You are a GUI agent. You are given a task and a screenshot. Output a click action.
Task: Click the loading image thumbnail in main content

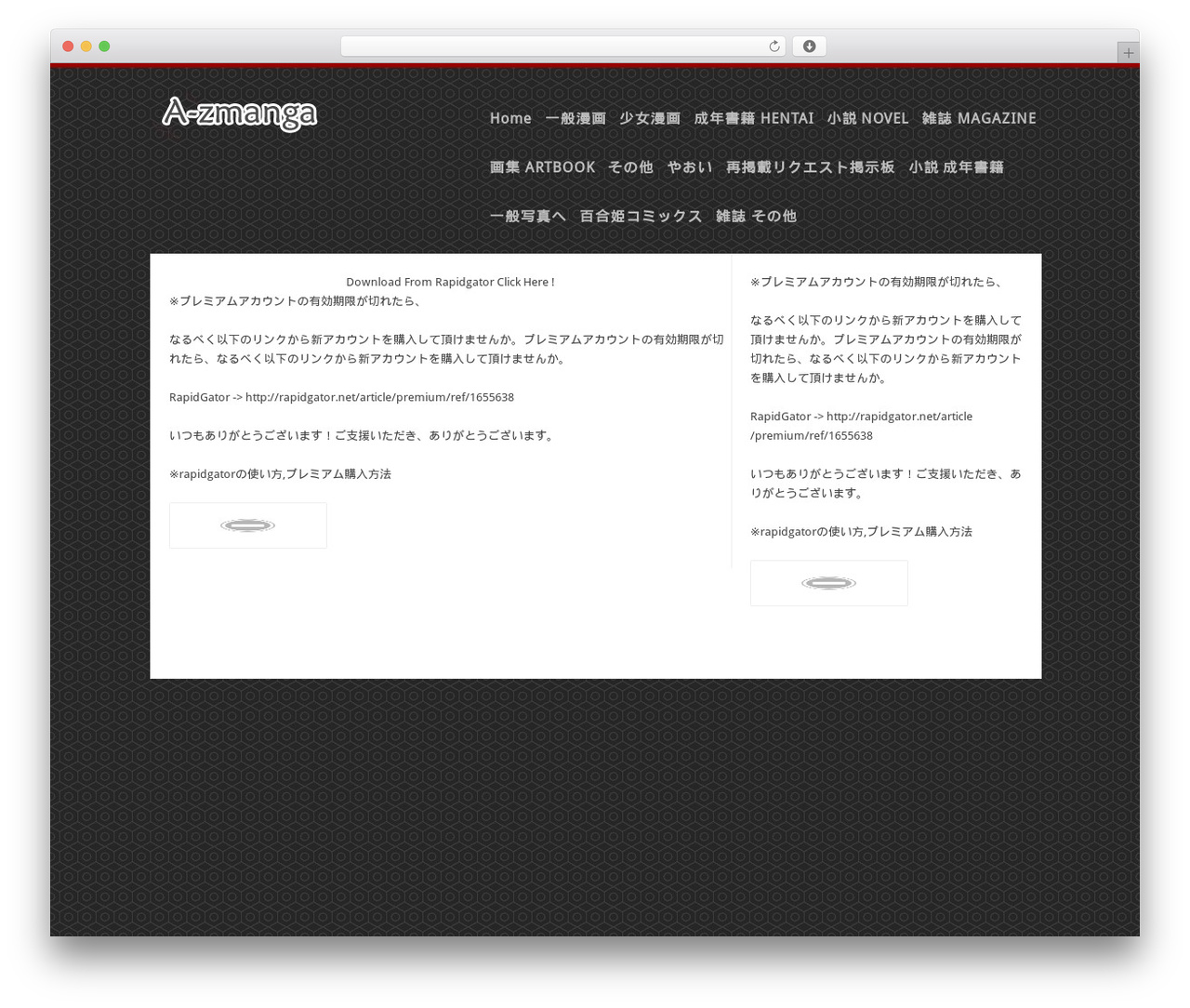click(x=248, y=525)
